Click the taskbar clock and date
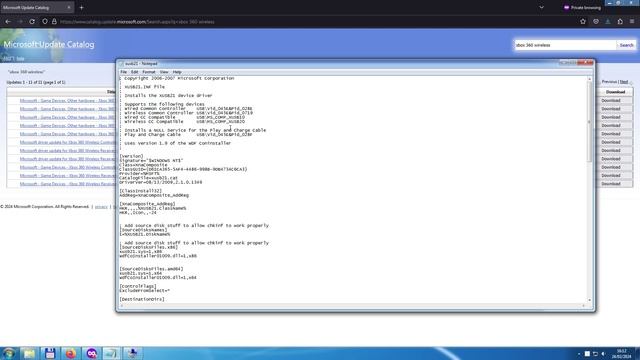Image resolution: width=640 pixels, height=360 pixels. (x=621, y=353)
